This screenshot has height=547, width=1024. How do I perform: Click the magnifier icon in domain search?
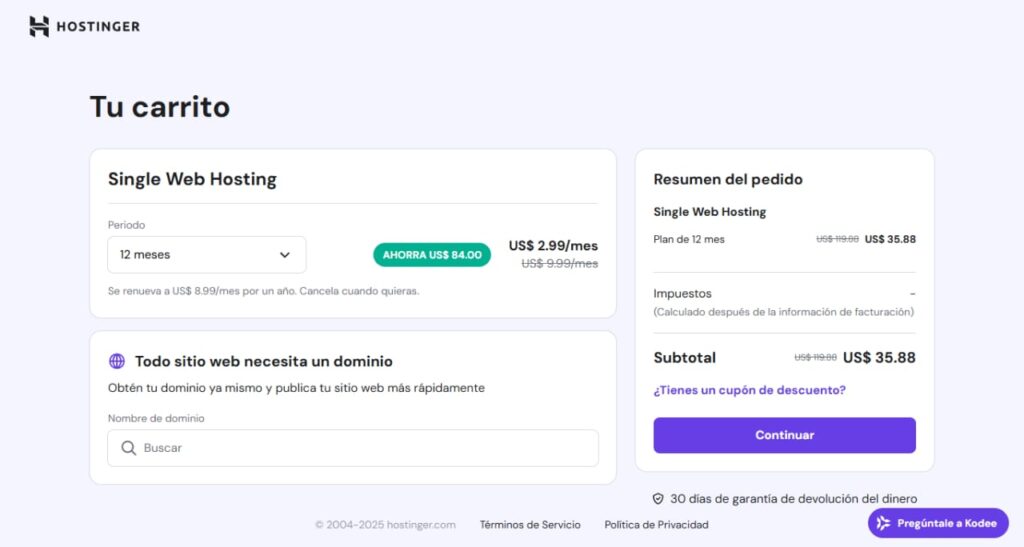coord(128,448)
